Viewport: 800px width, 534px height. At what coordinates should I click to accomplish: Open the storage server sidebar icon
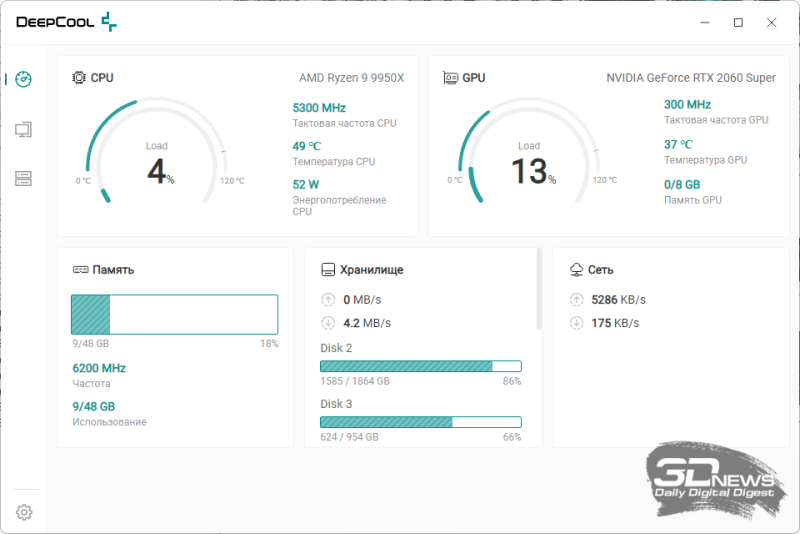coord(23,179)
